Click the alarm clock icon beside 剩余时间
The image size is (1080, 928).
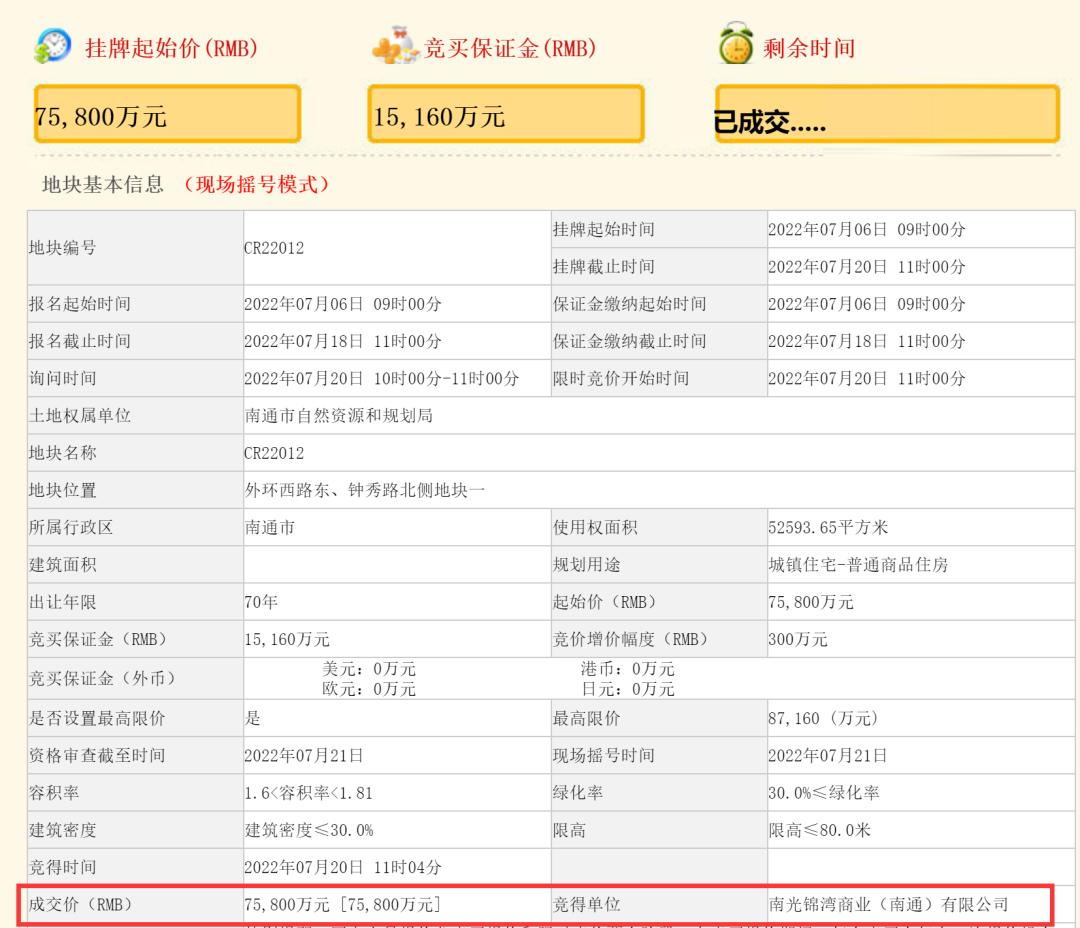tap(735, 44)
